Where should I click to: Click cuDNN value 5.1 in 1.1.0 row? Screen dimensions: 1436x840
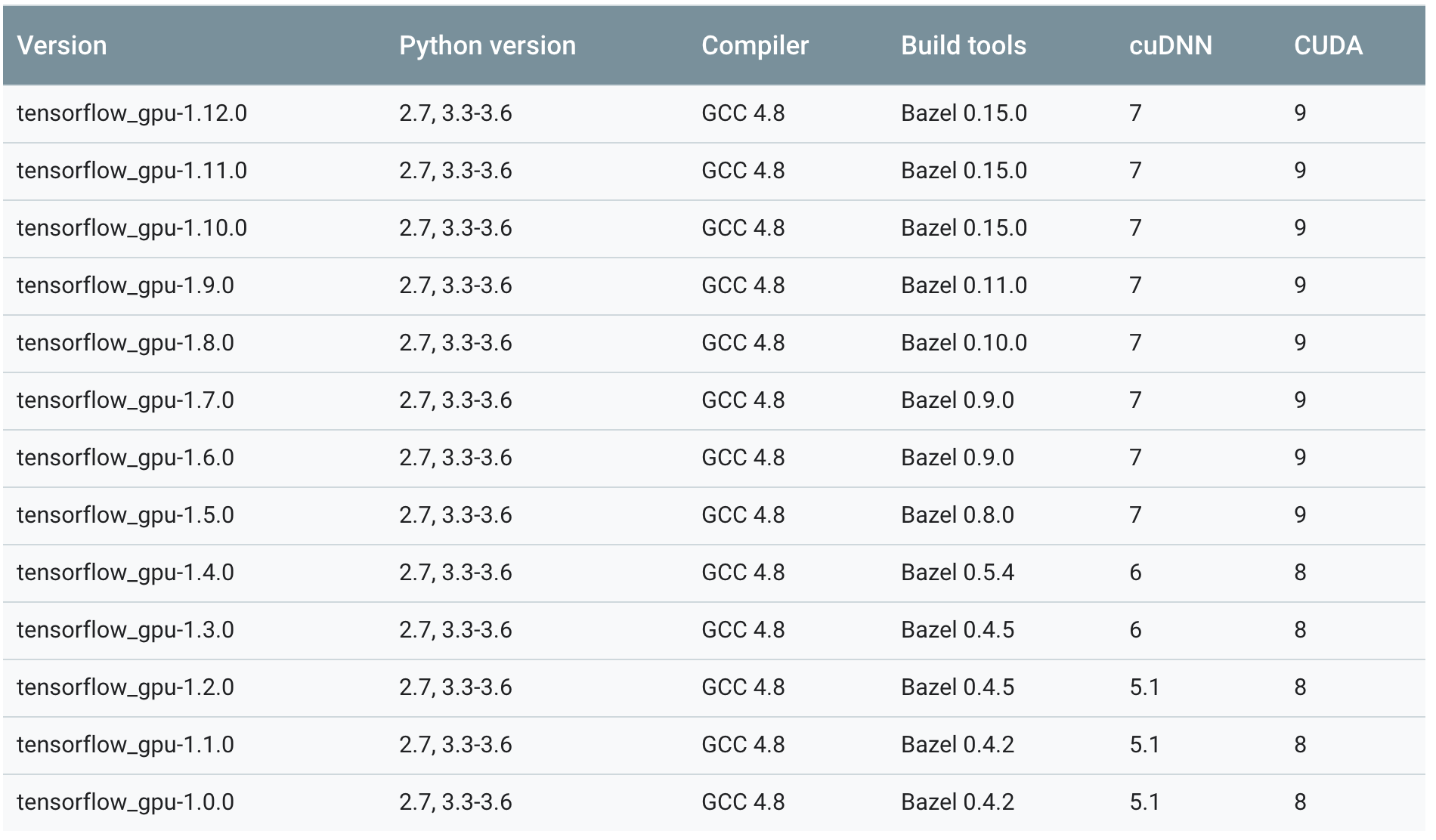(x=1144, y=745)
